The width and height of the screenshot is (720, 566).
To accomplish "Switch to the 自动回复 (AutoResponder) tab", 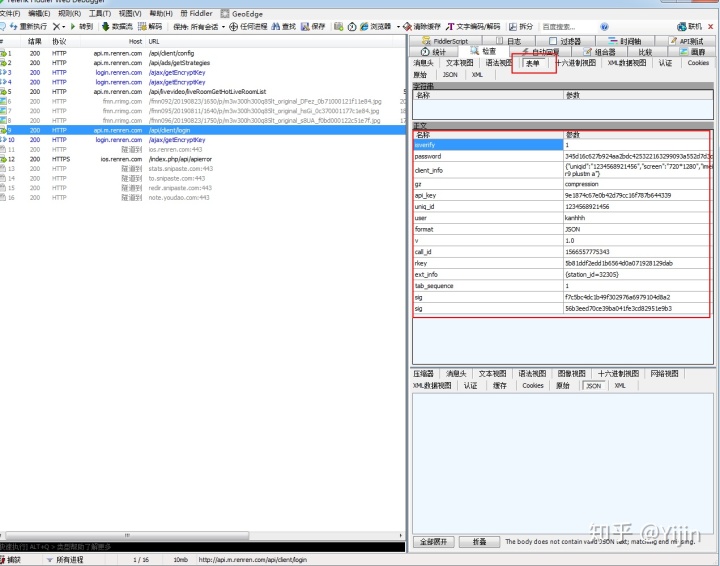I will pos(540,52).
